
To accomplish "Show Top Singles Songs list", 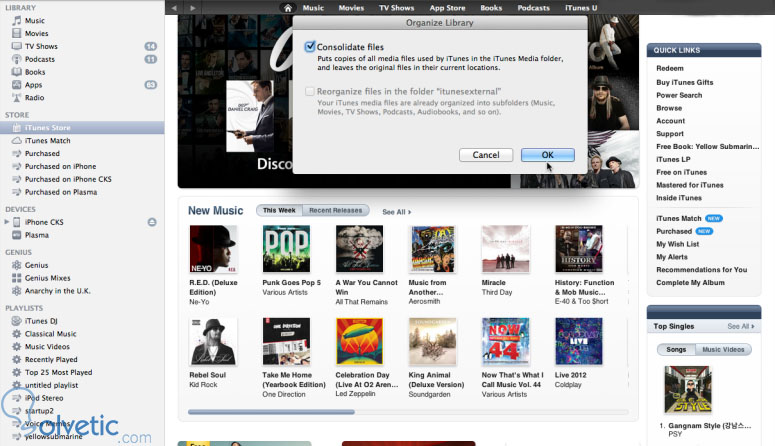I will tap(676, 350).
